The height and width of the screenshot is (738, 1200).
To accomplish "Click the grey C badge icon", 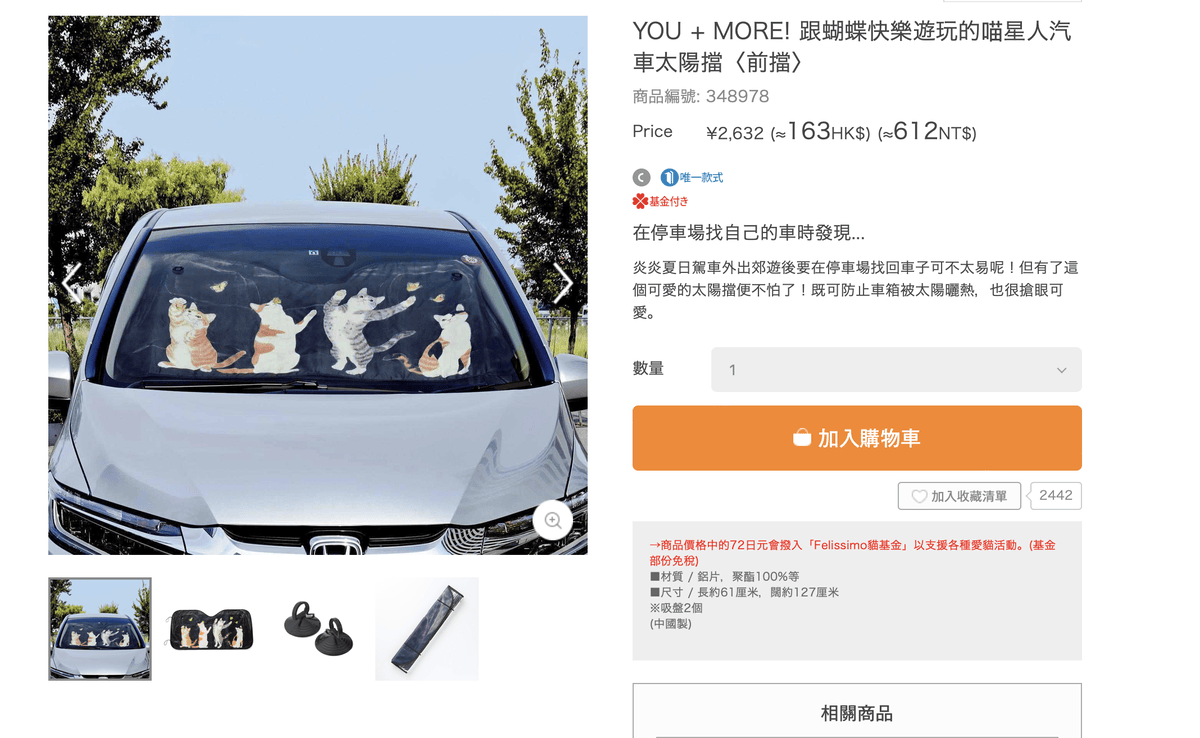I will click(x=642, y=177).
